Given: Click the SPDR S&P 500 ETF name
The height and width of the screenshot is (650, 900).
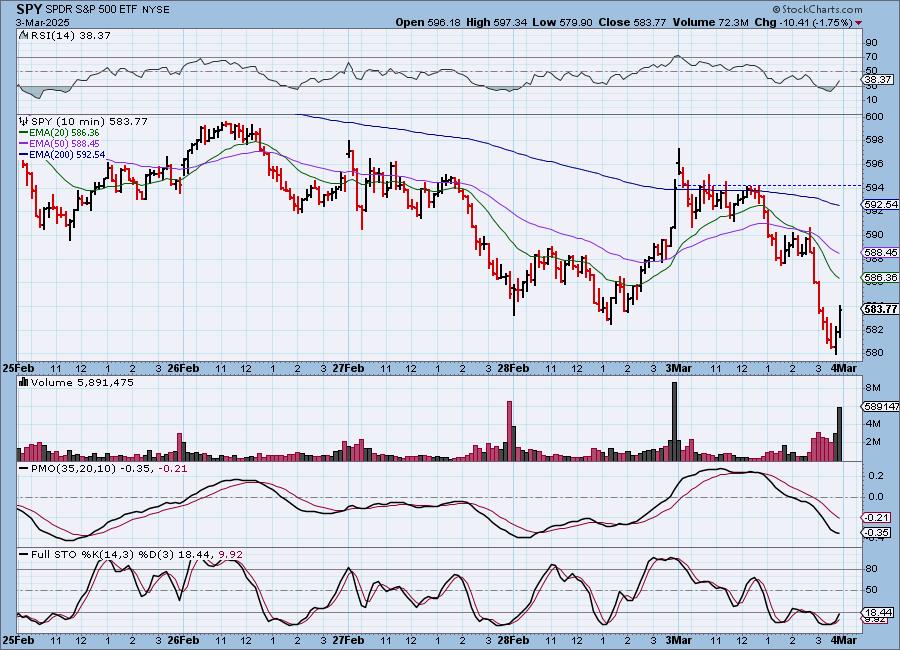Looking at the screenshot, I should pyautogui.click(x=90, y=10).
